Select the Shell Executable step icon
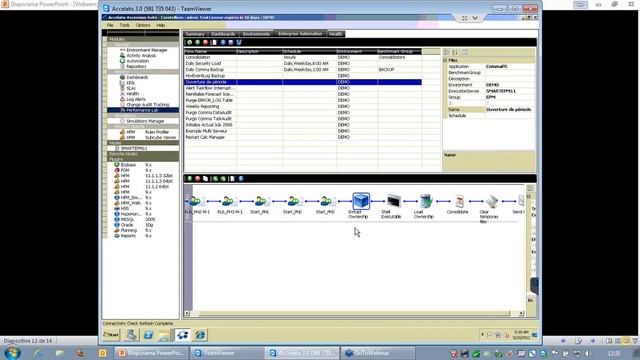This screenshot has height=360, width=640. click(393, 201)
